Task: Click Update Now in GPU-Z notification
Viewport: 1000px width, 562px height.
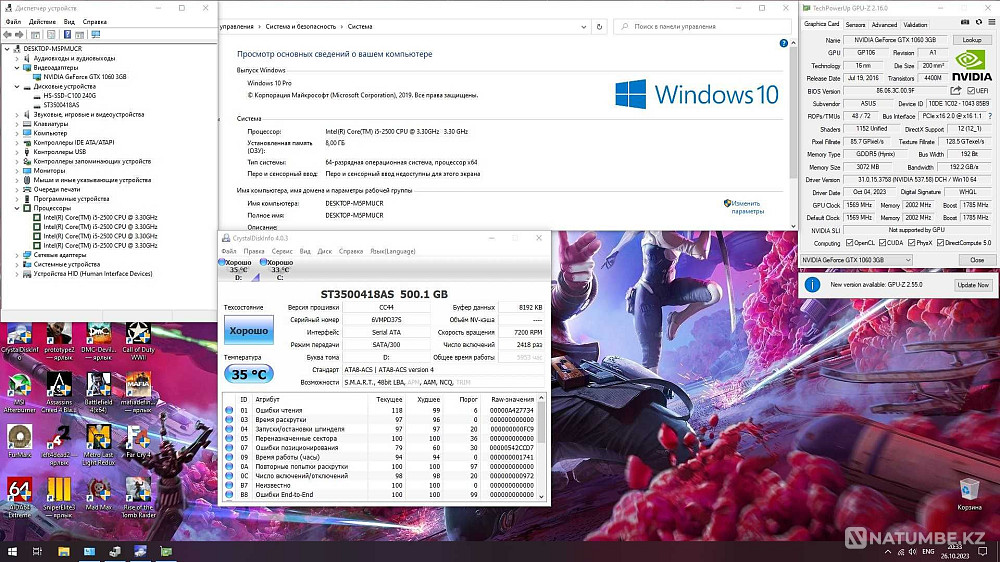Action: pos(973,285)
